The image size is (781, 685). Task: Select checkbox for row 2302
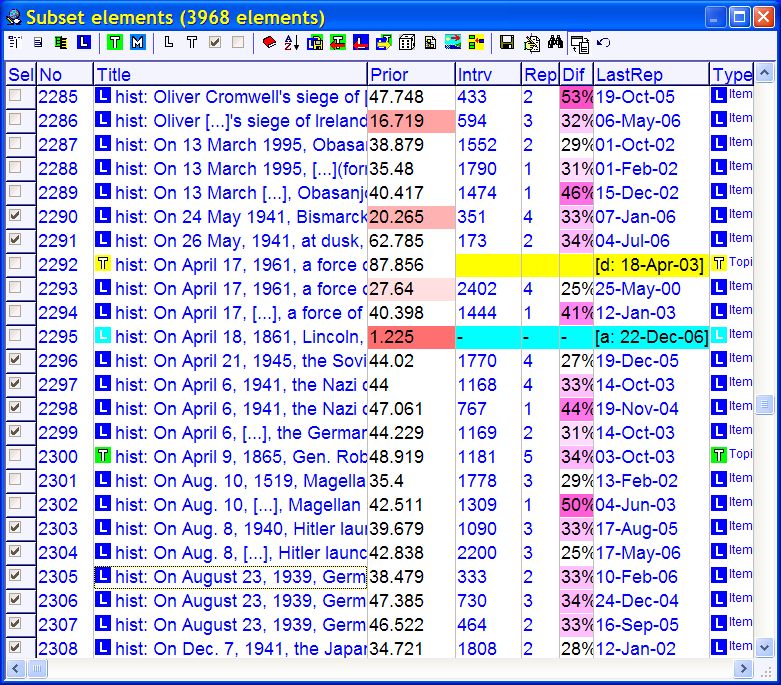tap(15, 503)
